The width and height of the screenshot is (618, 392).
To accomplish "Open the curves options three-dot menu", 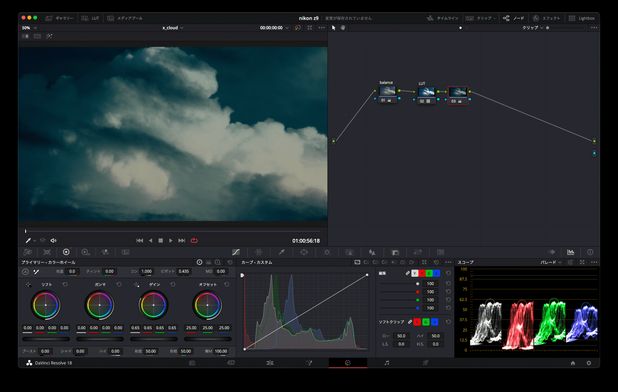I will (x=448, y=262).
